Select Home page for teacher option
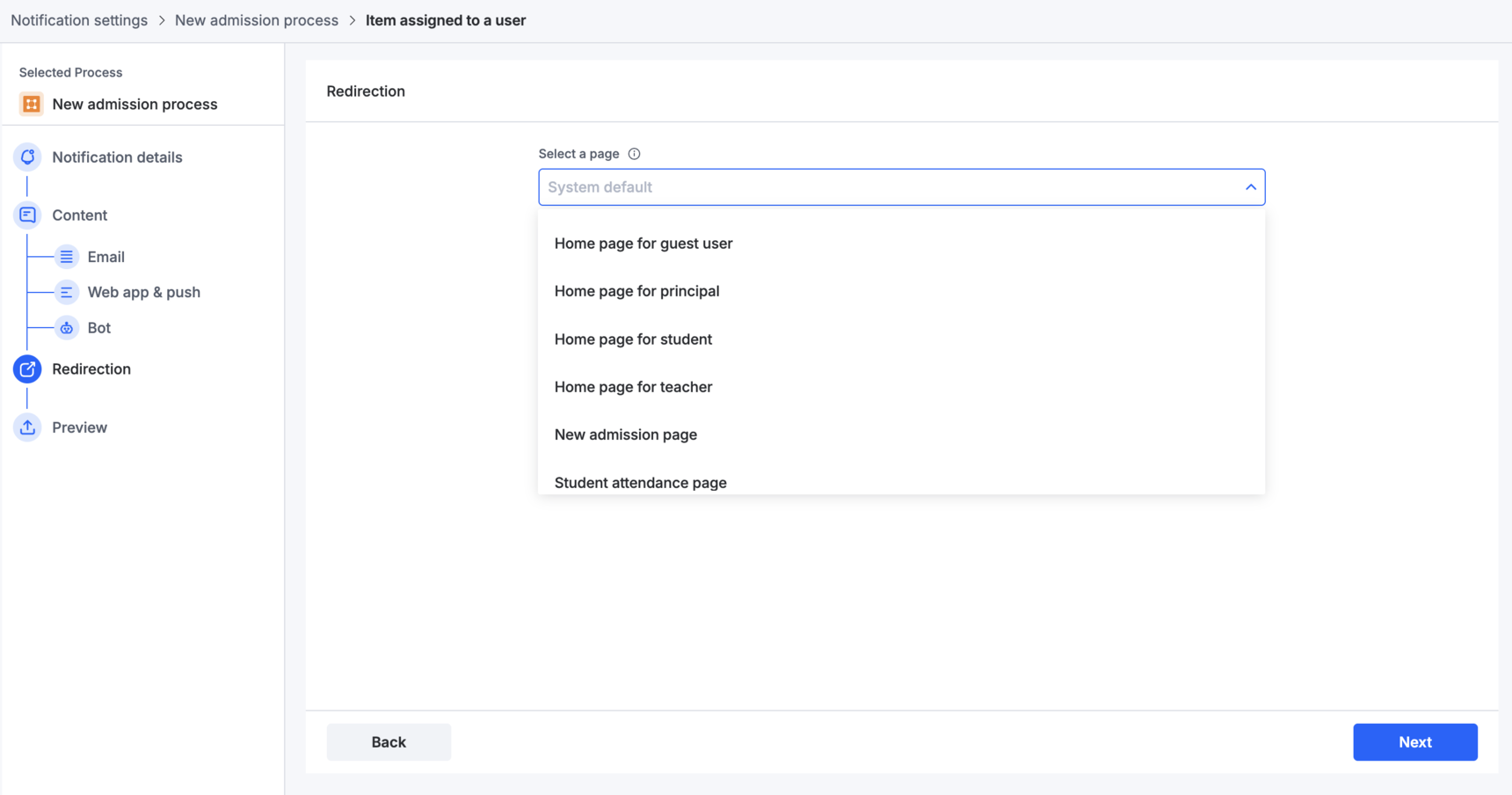This screenshot has height=795, width=1512. click(633, 387)
